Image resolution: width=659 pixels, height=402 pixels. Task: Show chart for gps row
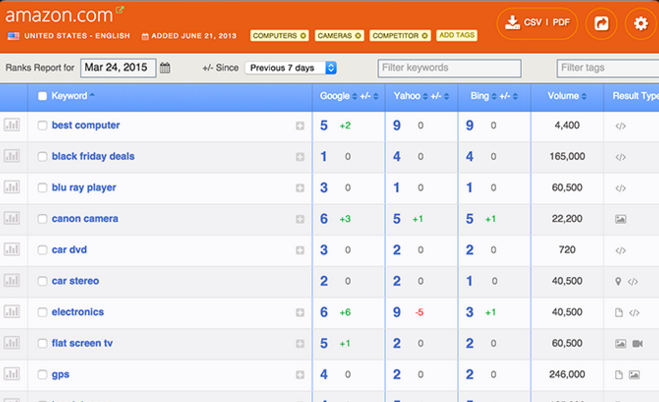click(x=12, y=373)
